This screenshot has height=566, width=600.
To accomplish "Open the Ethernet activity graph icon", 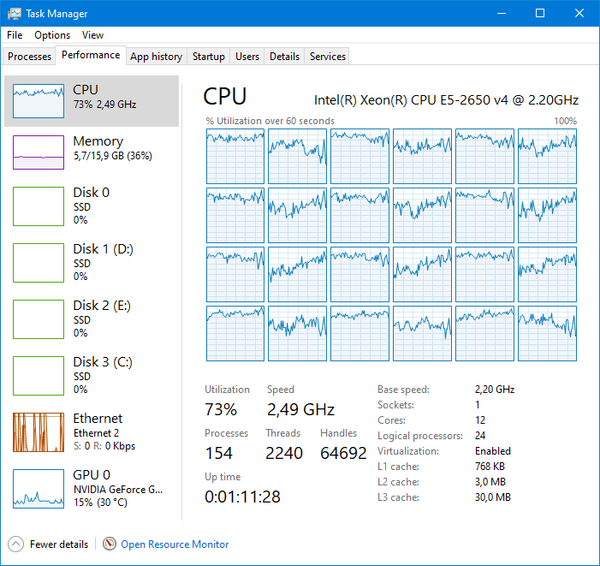I will (39, 432).
